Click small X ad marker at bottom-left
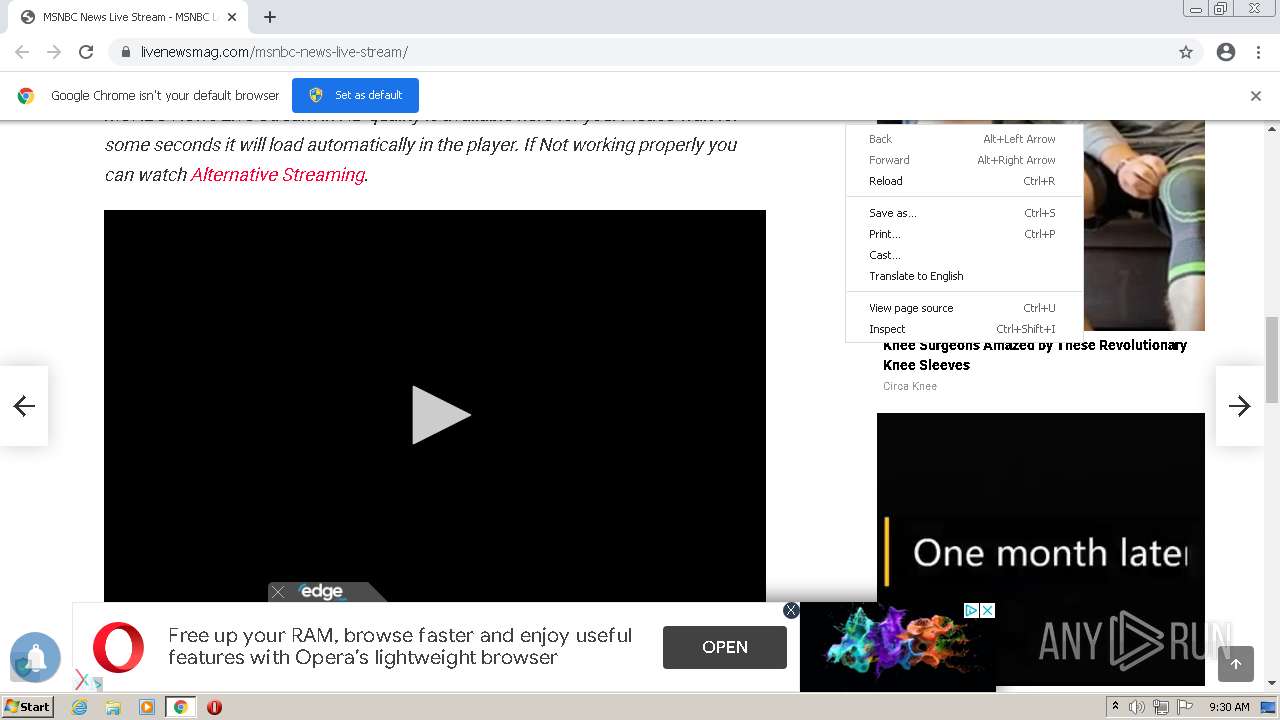This screenshot has width=1280, height=720. click(x=82, y=680)
